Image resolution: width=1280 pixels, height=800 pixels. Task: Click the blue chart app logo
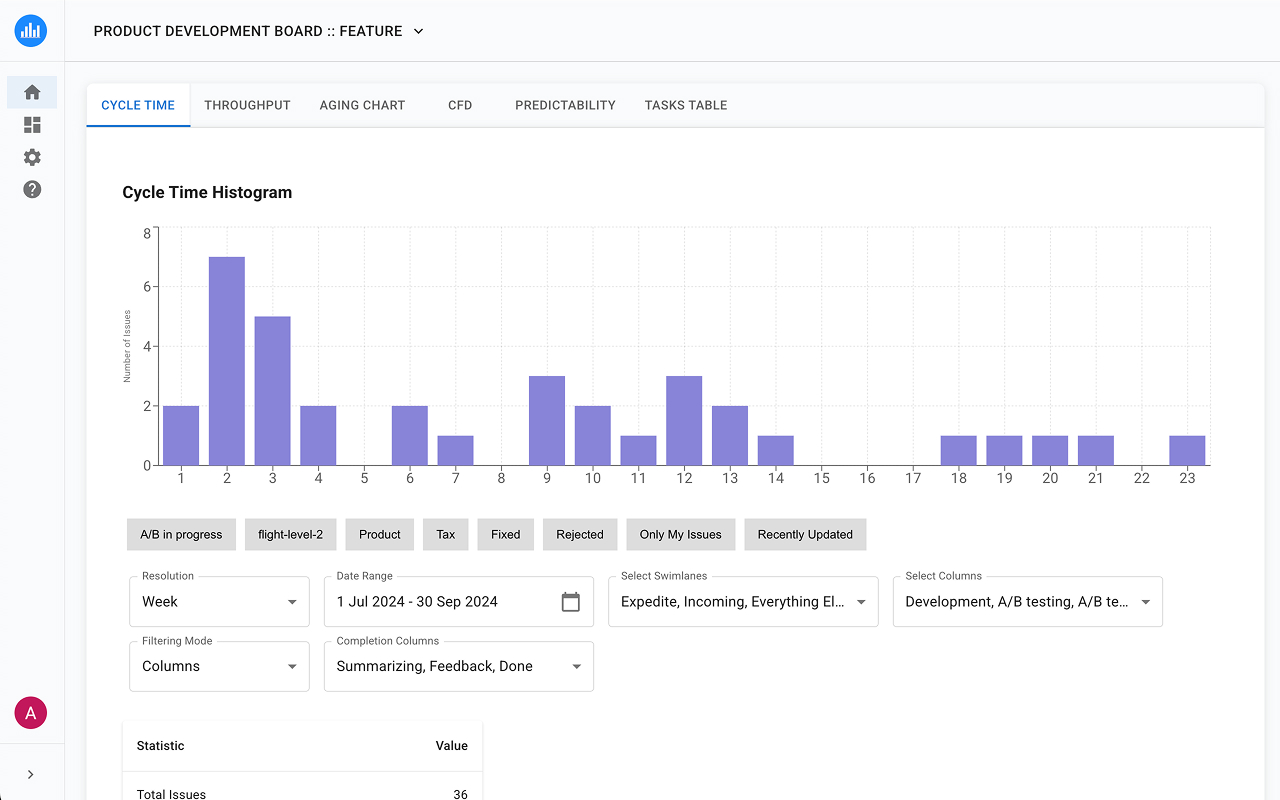[31, 31]
